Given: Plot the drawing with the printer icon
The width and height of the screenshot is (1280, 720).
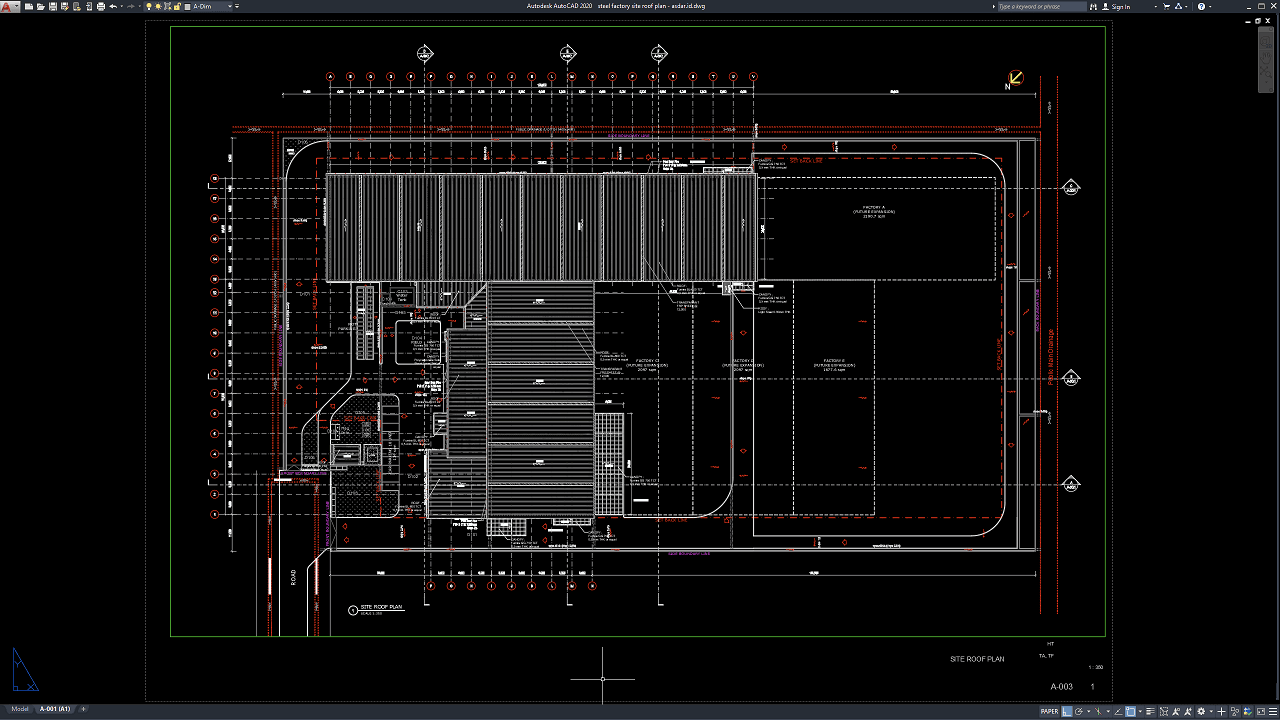Looking at the screenshot, I should [100, 6].
